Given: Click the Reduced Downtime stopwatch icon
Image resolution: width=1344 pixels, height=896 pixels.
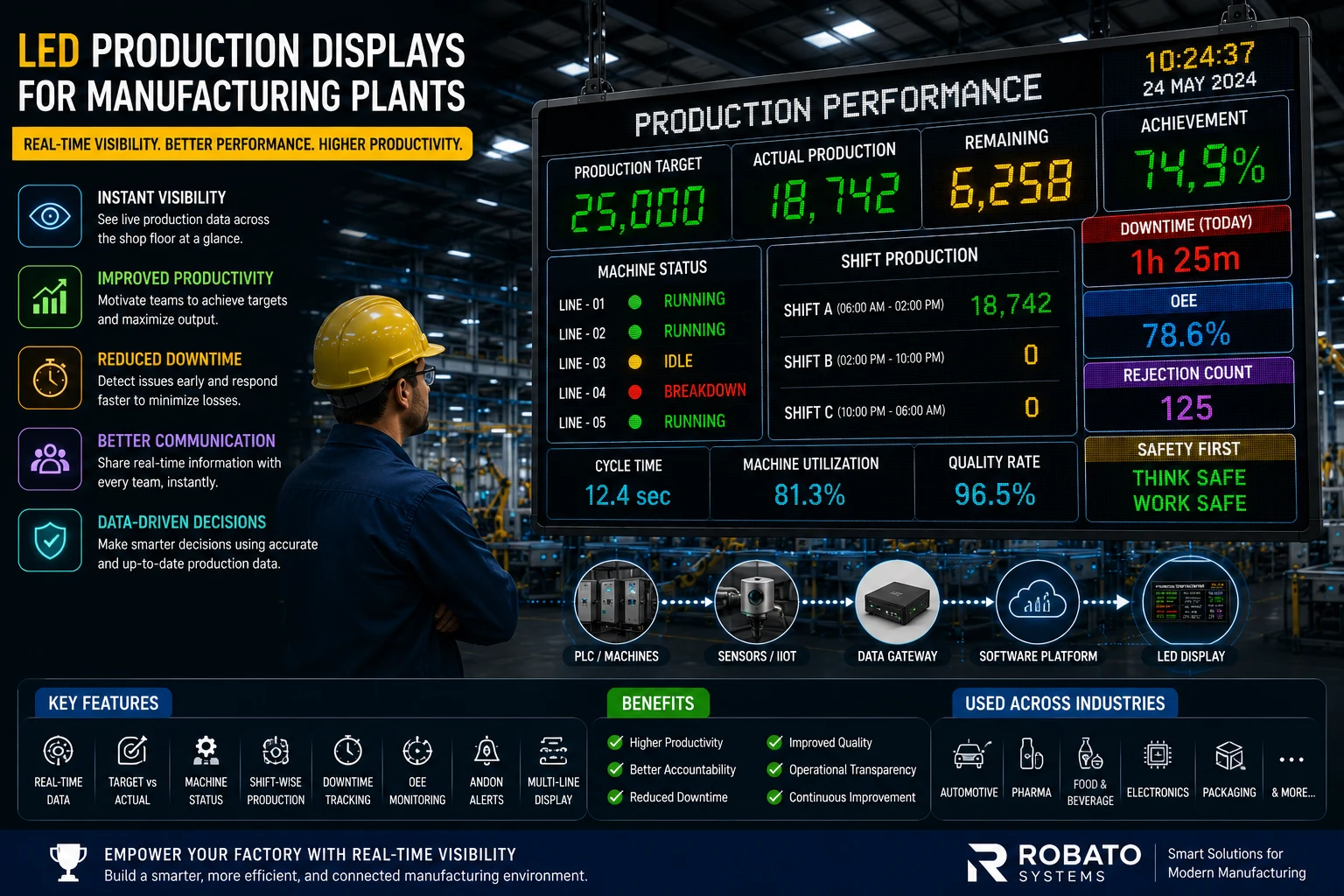Looking at the screenshot, I should click(x=50, y=378).
